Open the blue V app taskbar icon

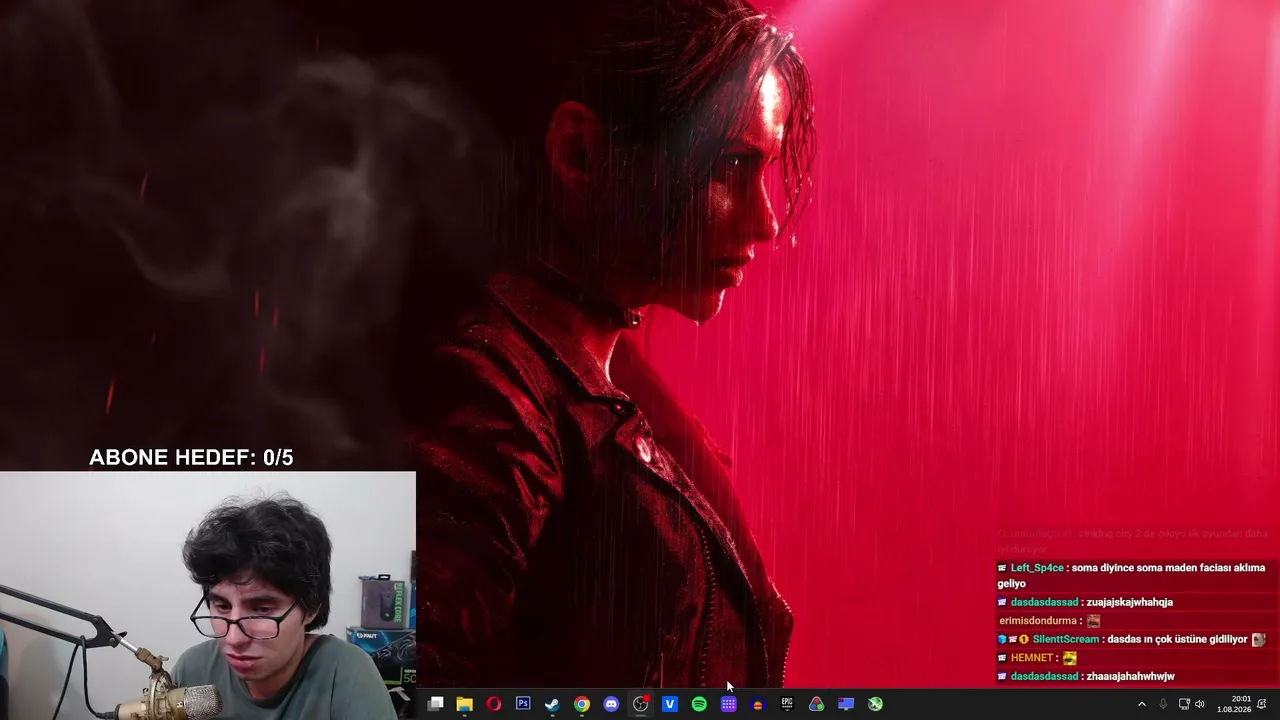(670, 704)
